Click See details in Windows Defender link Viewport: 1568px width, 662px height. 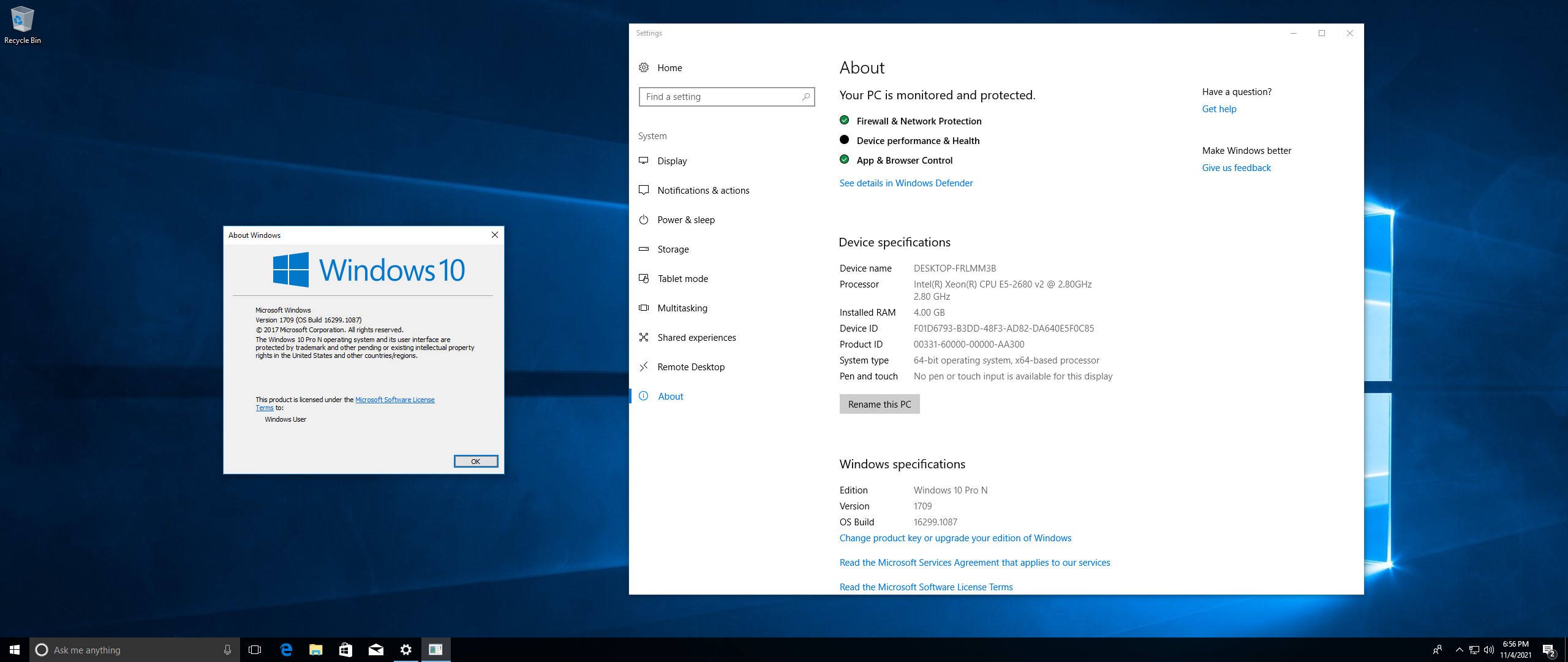point(906,183)
